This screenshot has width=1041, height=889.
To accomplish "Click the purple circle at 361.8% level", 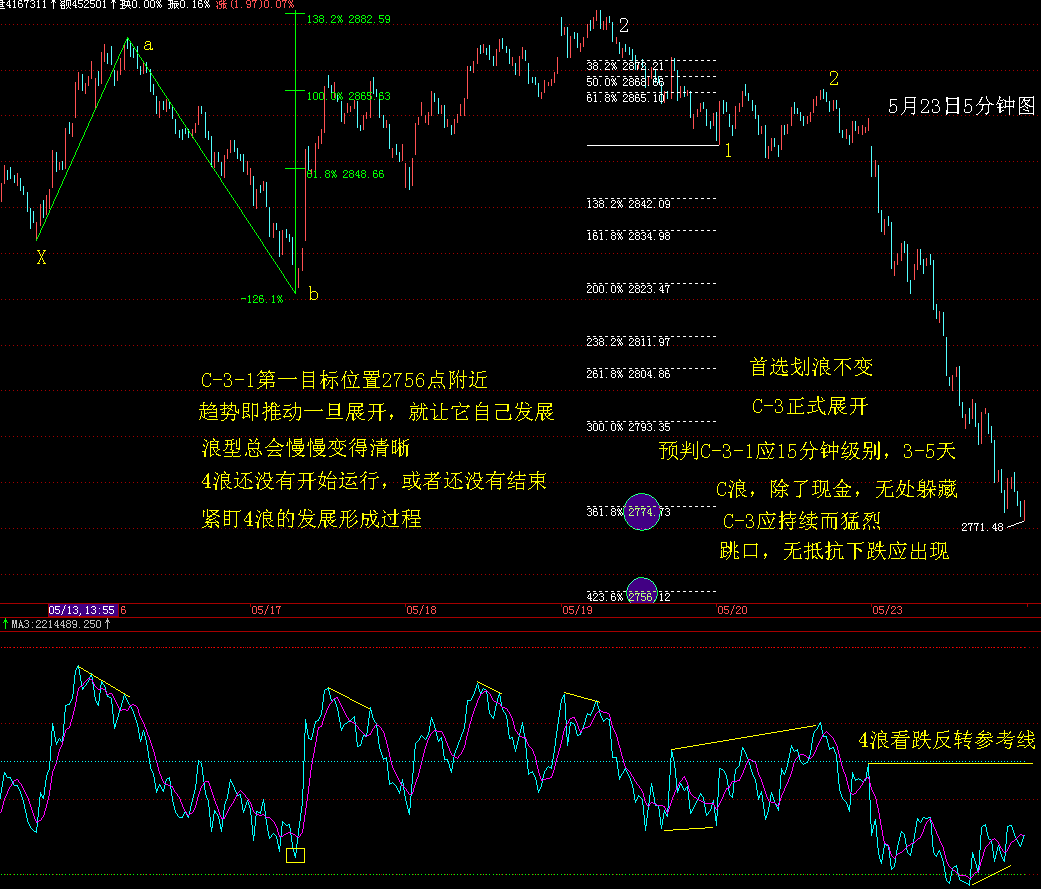I will (x=641, y=511).
